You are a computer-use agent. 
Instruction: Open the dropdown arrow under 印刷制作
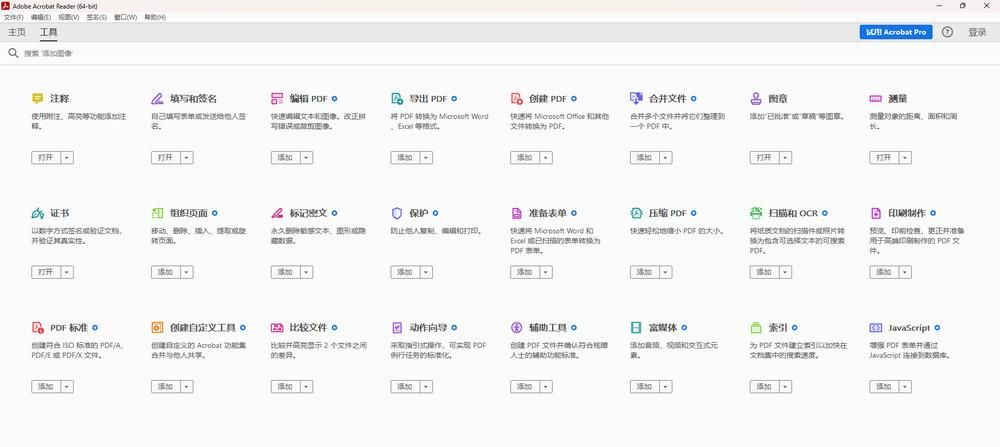click(905, 272)
